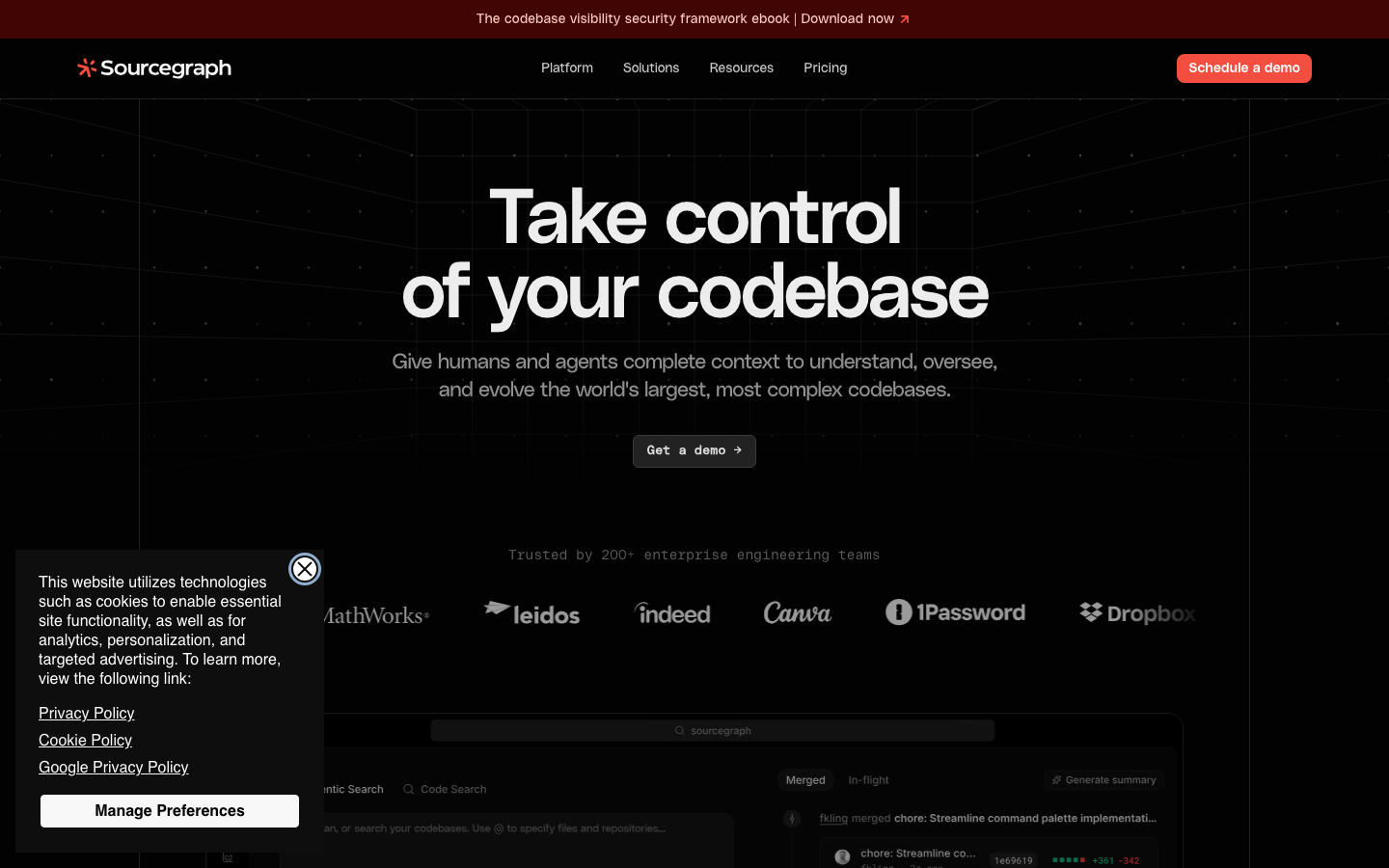Click the Dropbox logo
This screenshot has width=1389, height=868.
(x=1137, y=613)
